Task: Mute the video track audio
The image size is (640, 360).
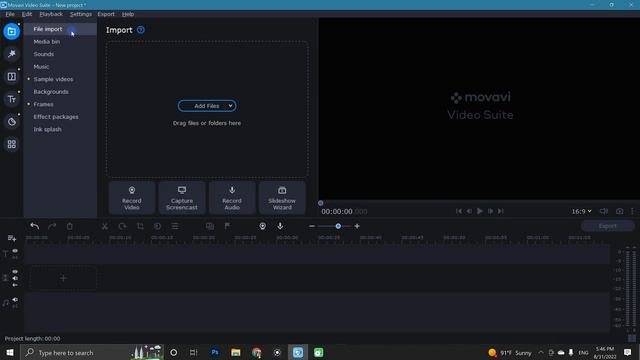Action: 15,278
